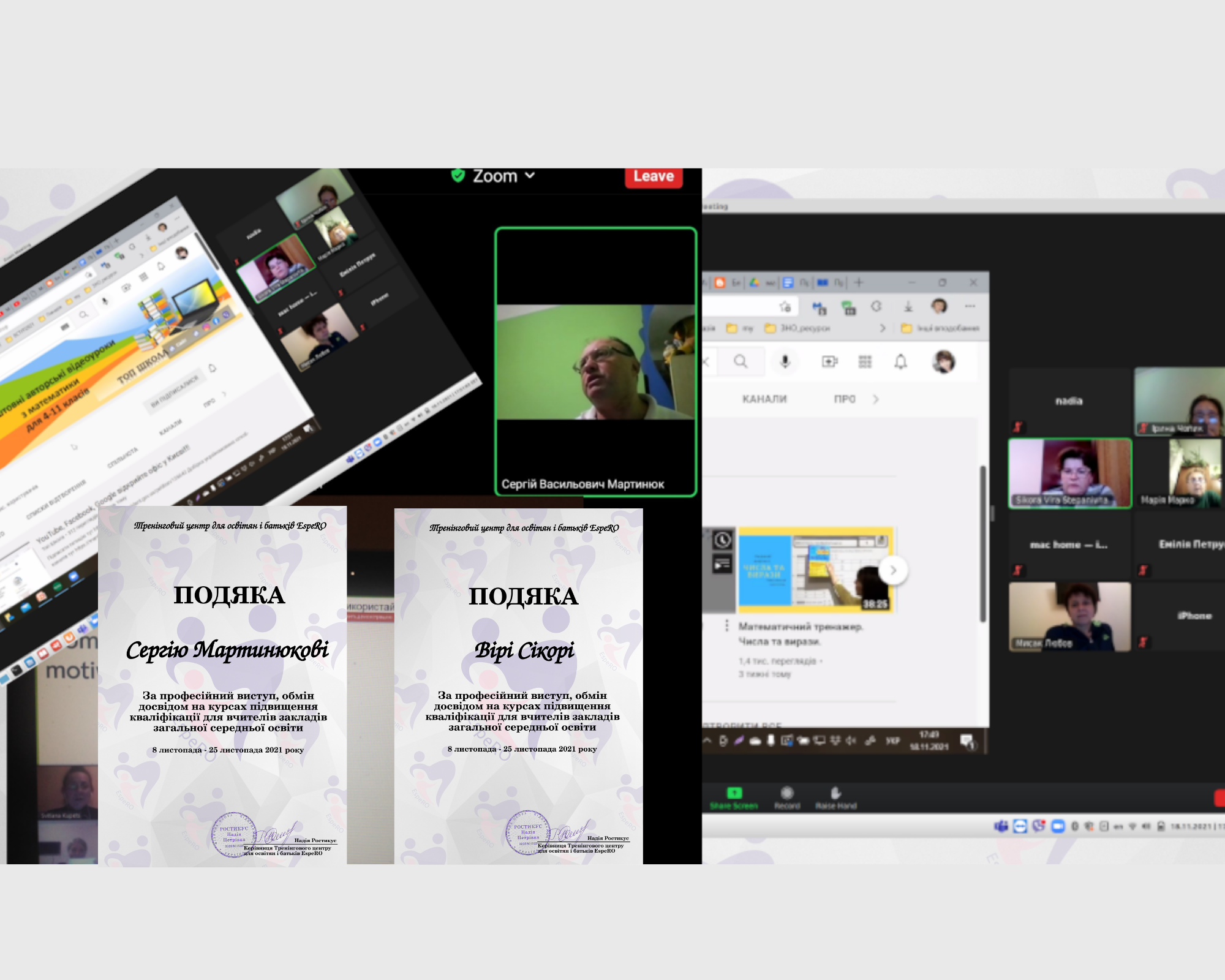1225x980 pixels.
Task: Select ПРО tab in the upright YouTube page
Action: pyautogui.click(x=845, y=399)
